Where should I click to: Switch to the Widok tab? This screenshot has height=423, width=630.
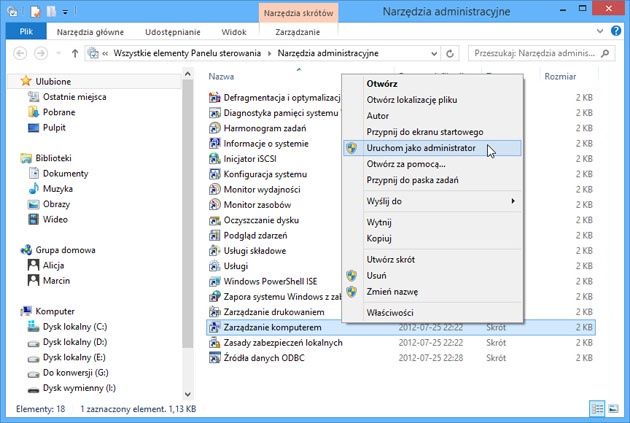pyautogui.click(x=234, y=32)
